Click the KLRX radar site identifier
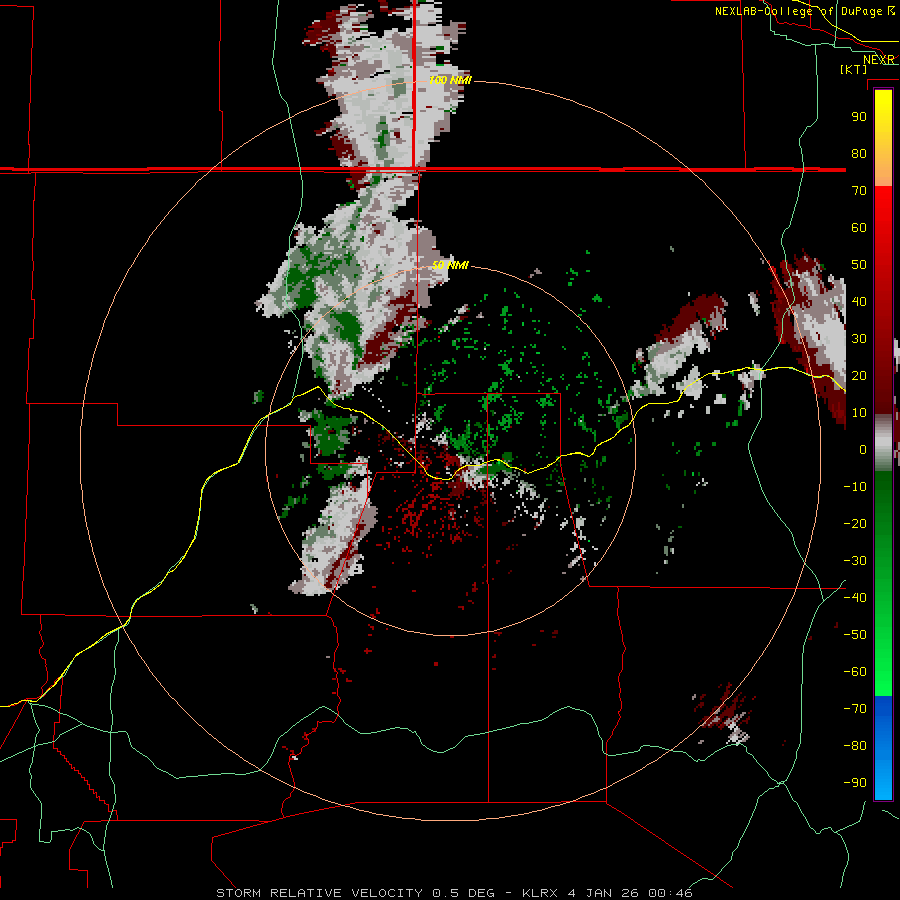The height and width of the screenshot is (900, 900). (x=541, y=893)
